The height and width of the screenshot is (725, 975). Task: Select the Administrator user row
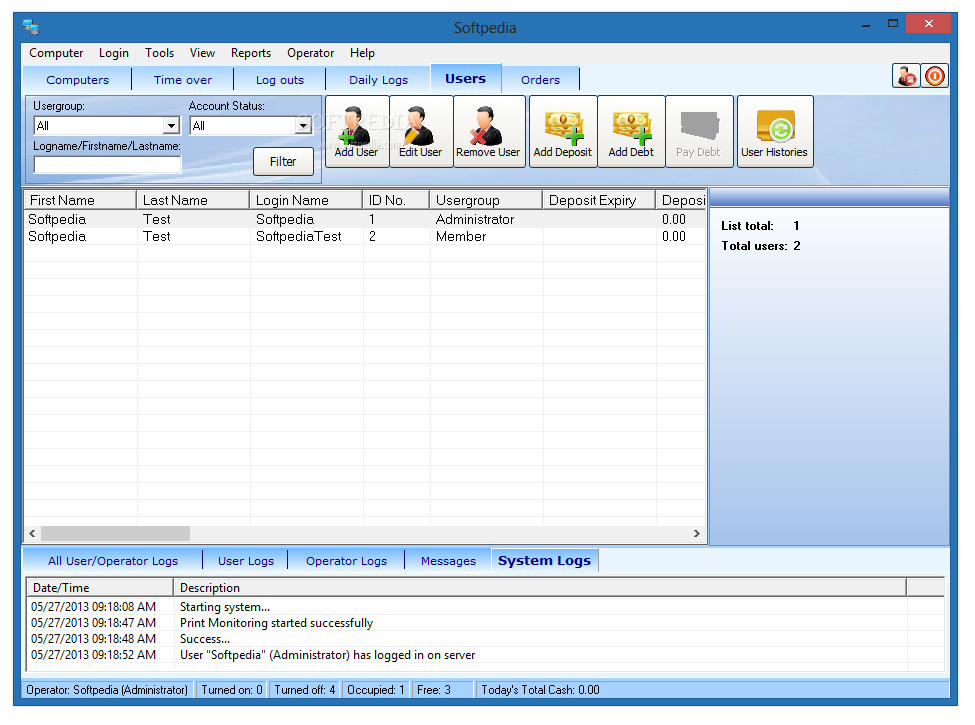(x=365, y=219)
